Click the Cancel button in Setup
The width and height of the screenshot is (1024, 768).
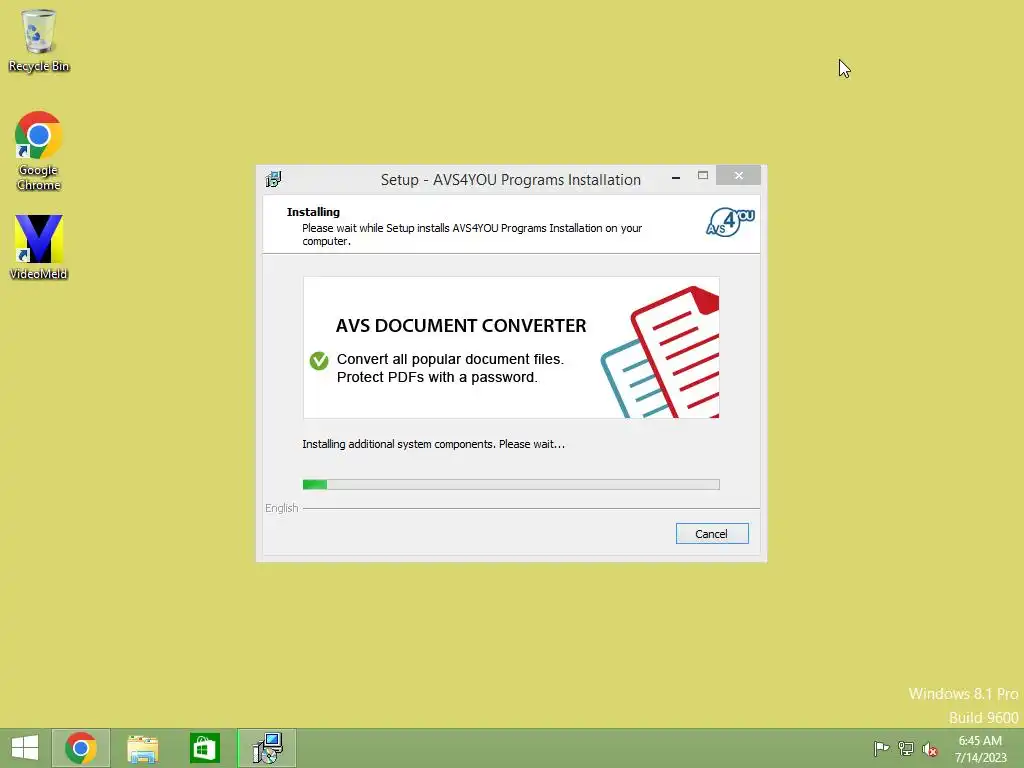[x=712, y=534]
